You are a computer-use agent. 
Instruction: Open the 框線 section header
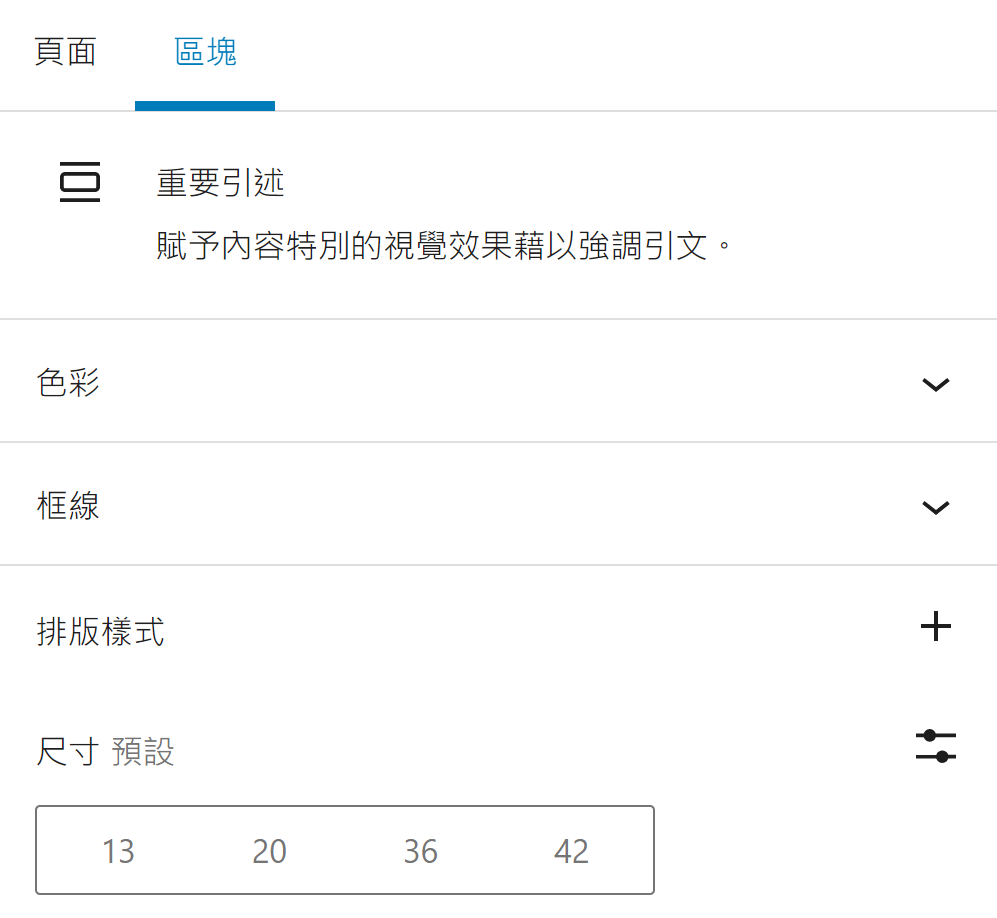tap(68, 506)
